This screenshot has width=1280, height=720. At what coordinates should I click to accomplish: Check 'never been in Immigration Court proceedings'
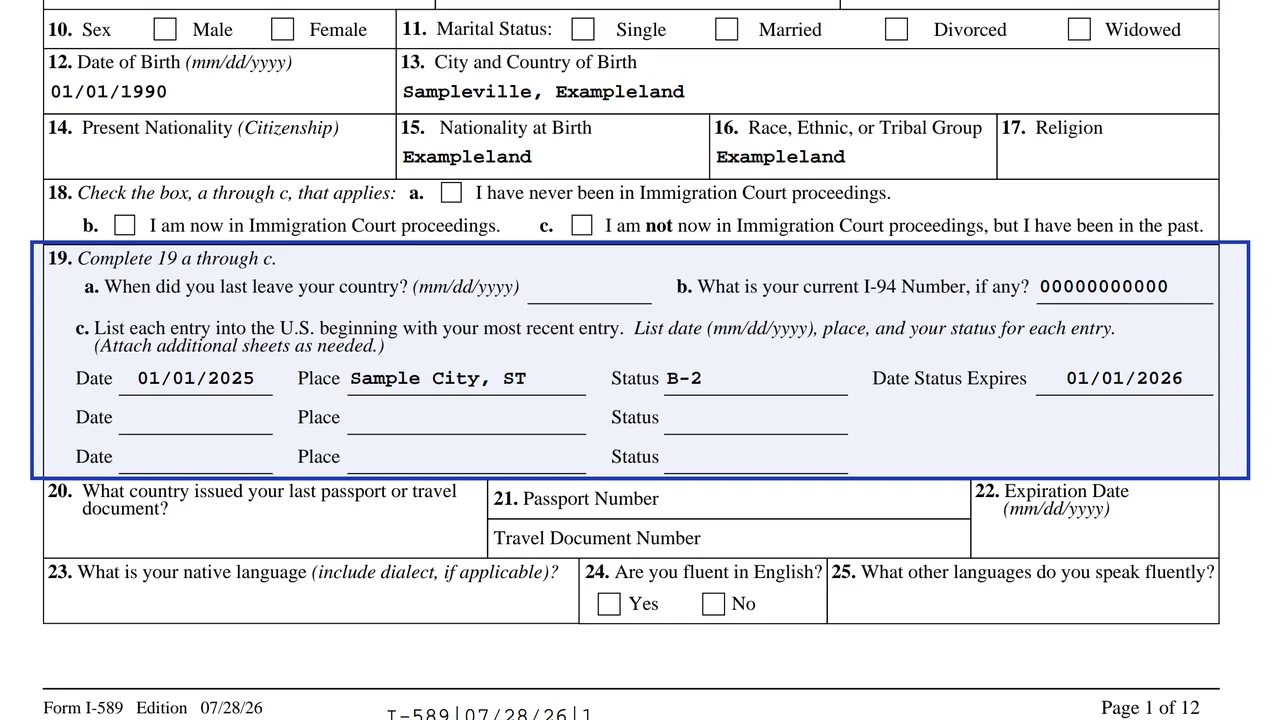(x=451, y=192)
